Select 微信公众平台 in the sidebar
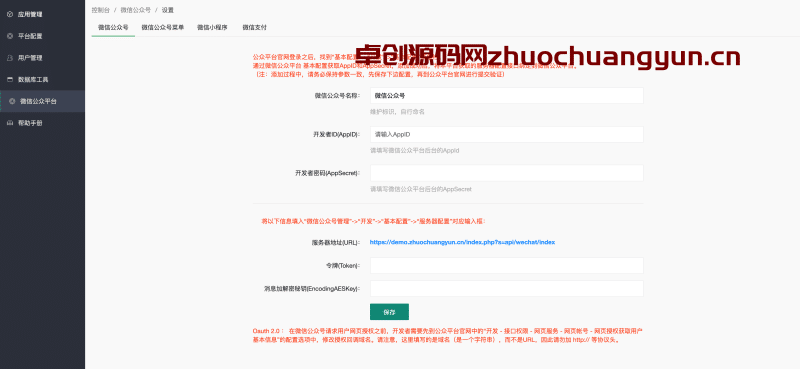The height and width of the screenshot is (369, 800). [x=42, y=102]
